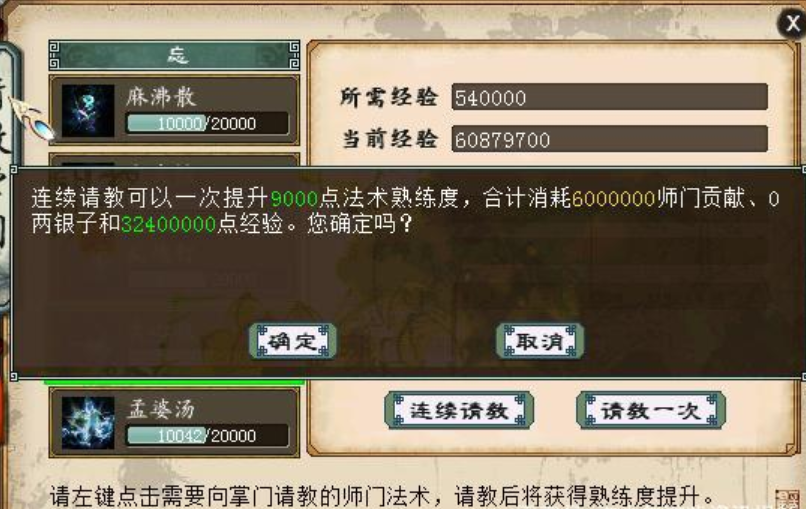This screenshot has width=806, height=509.
Task: Select the 麻沸散 proficiency progress bar
Action: pos(208,123)
